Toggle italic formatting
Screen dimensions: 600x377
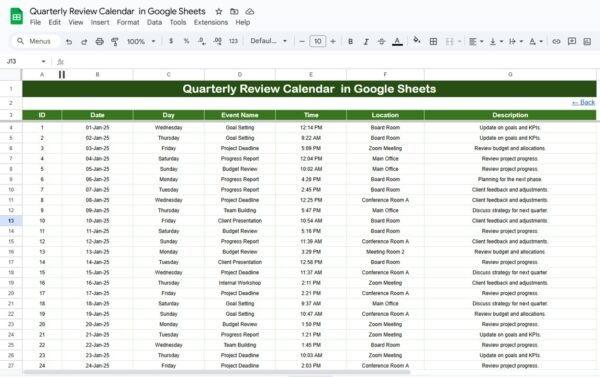click(x=366, y=41)
